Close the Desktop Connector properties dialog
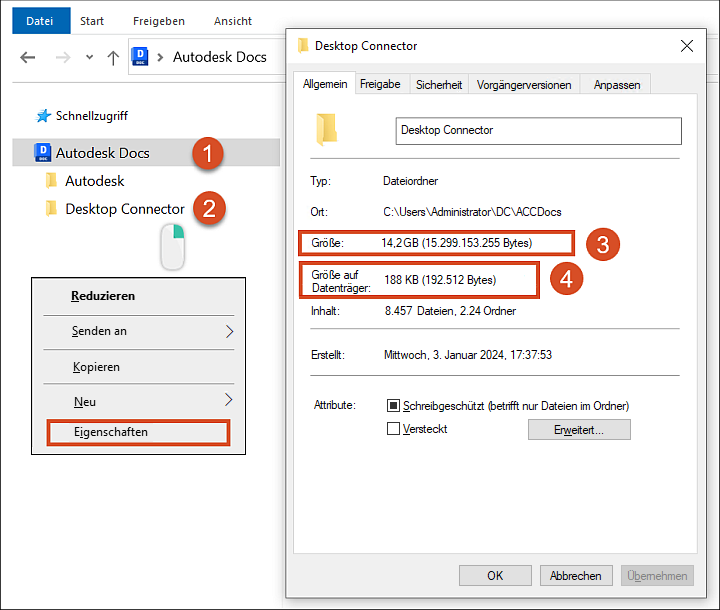This screenshot has height=610, width=720. click(x=687, y=46)
